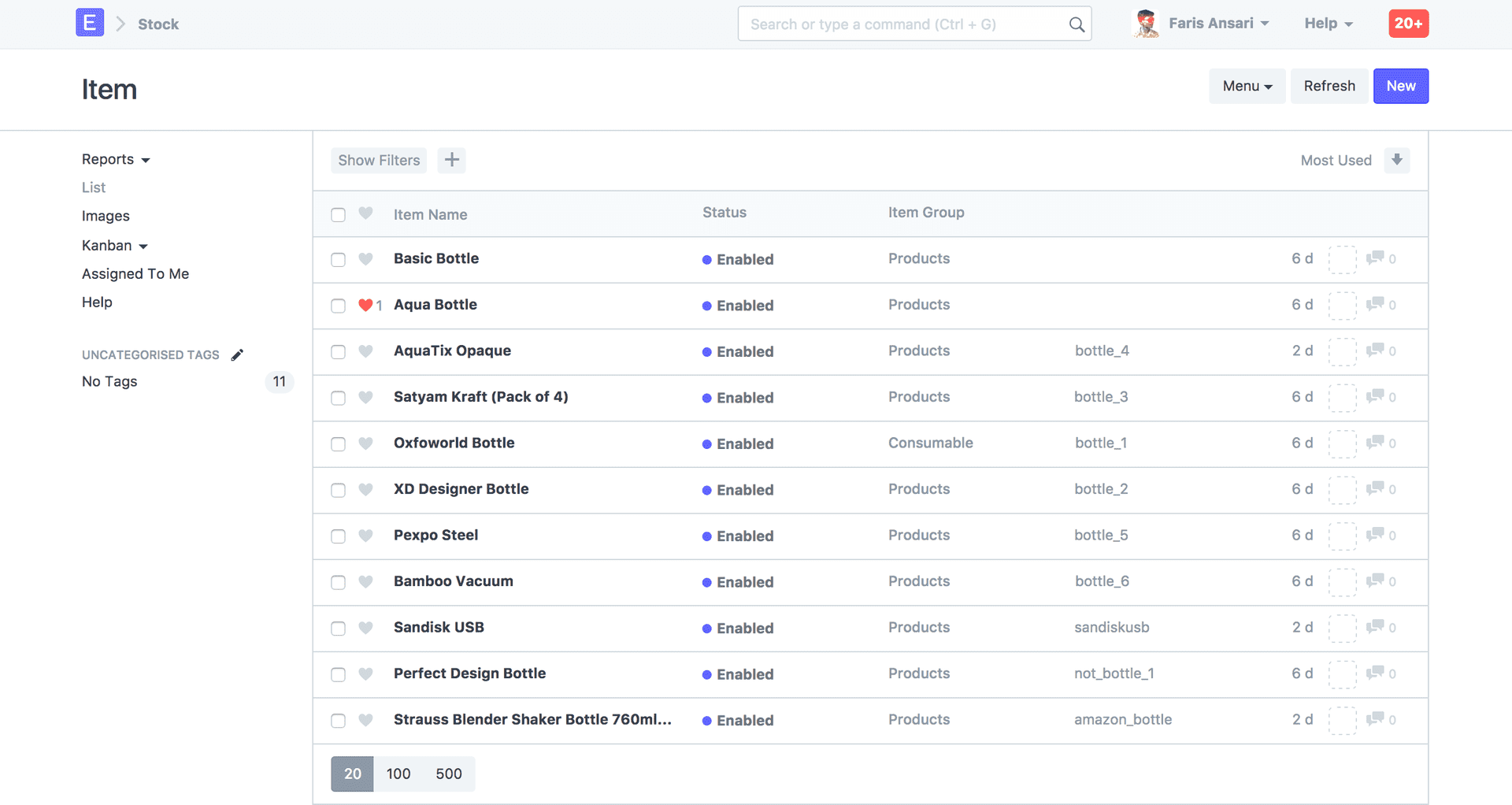The width and height of the screenshot is (1512, 805).
Task: Open comments icon for Aqua Bottle
Action: point(1375,304)
